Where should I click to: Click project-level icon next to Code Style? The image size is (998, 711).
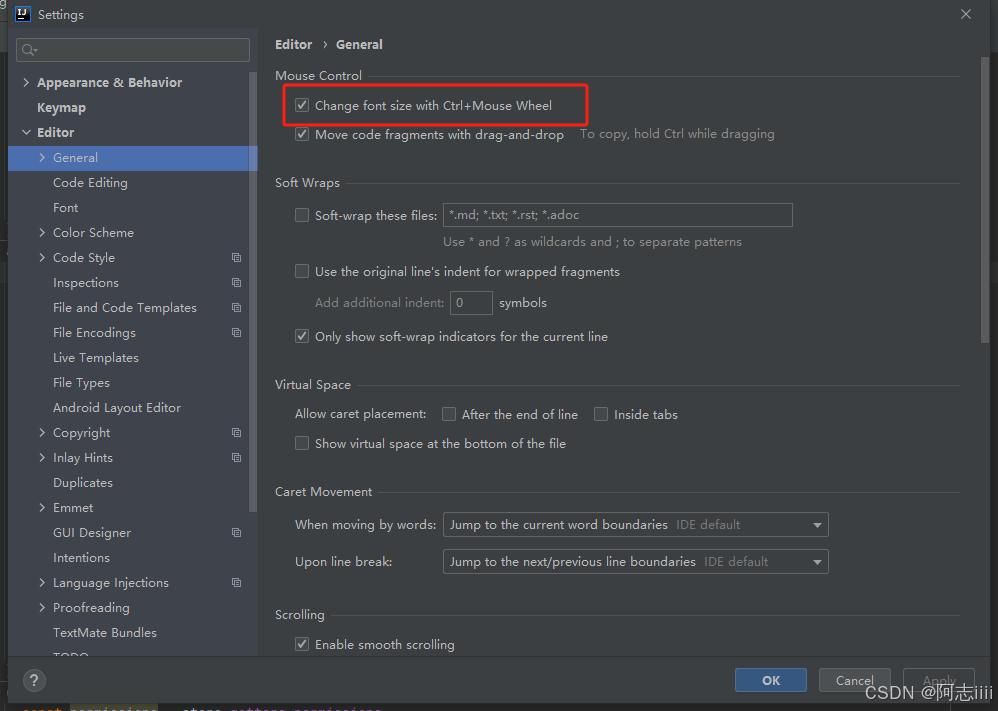tap(236, 258)
